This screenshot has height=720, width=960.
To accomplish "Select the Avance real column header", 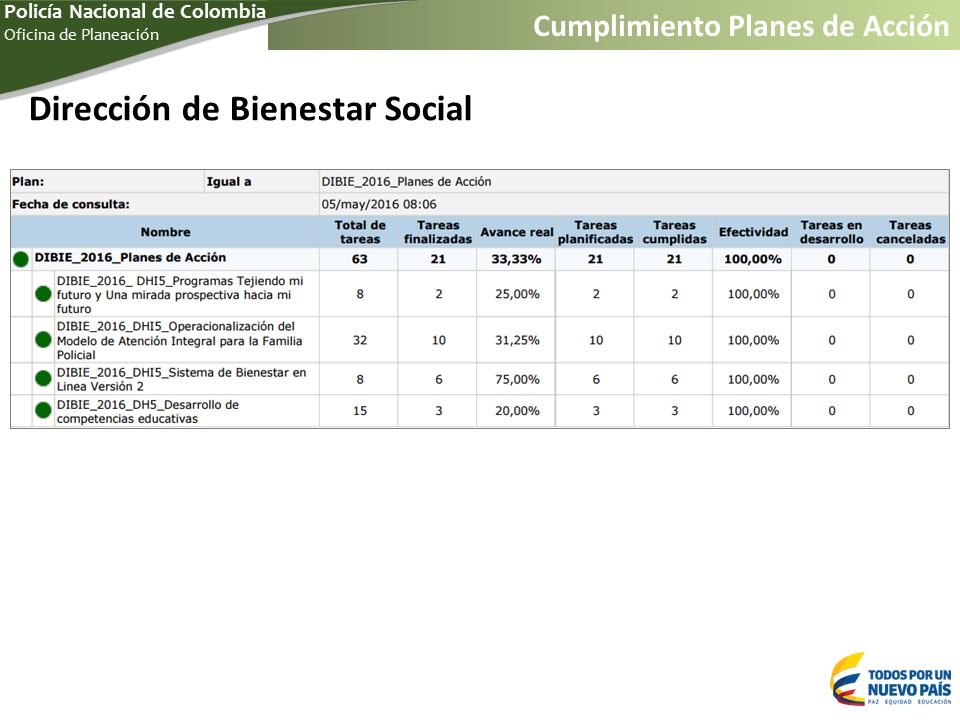I will coord(516,232).
